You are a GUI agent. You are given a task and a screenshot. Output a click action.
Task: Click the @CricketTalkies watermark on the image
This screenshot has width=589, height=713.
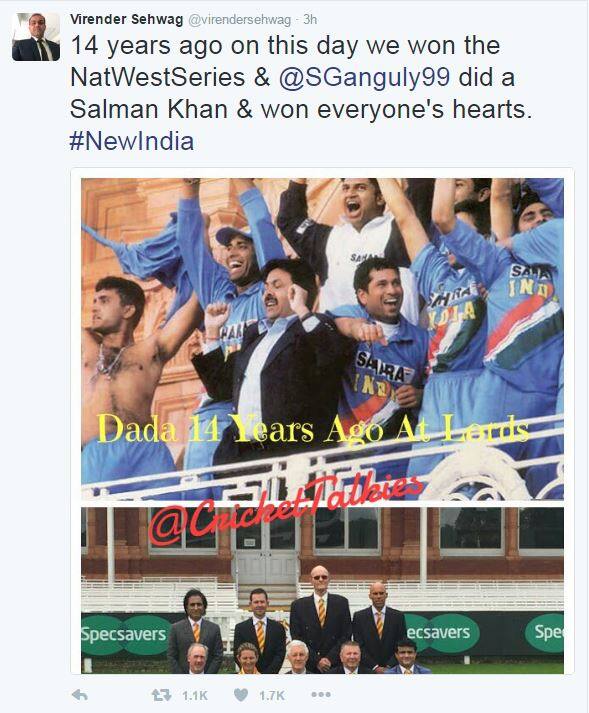285,509
